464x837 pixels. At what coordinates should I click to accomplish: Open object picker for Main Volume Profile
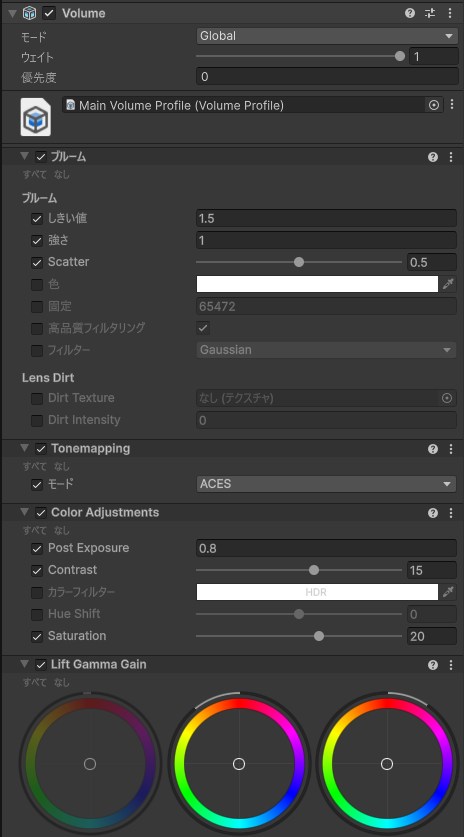[x=434, y=105]
